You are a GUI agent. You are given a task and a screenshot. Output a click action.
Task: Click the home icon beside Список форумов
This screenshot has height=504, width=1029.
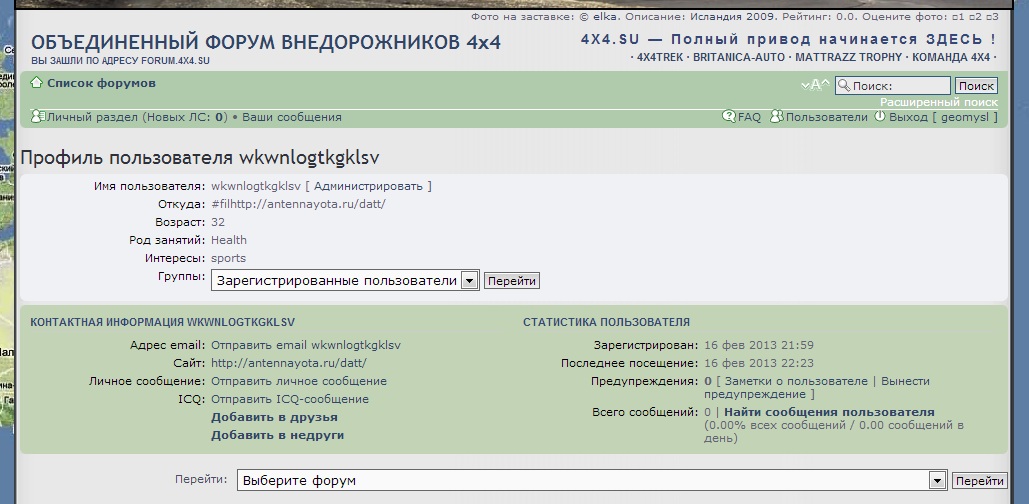[37, 83]
